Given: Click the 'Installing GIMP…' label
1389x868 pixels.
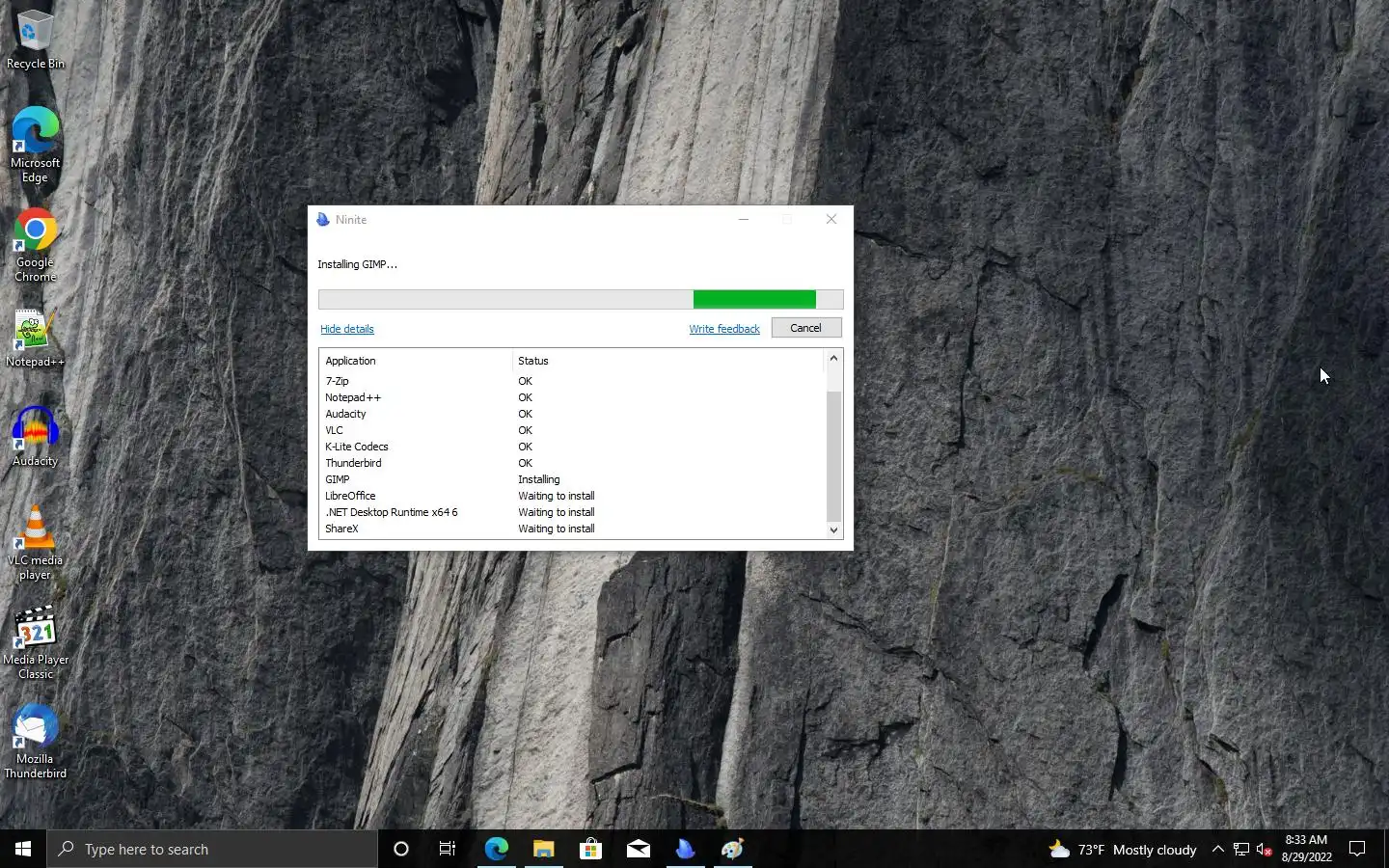Looking at the screenshot, I should tap(358, 264).
